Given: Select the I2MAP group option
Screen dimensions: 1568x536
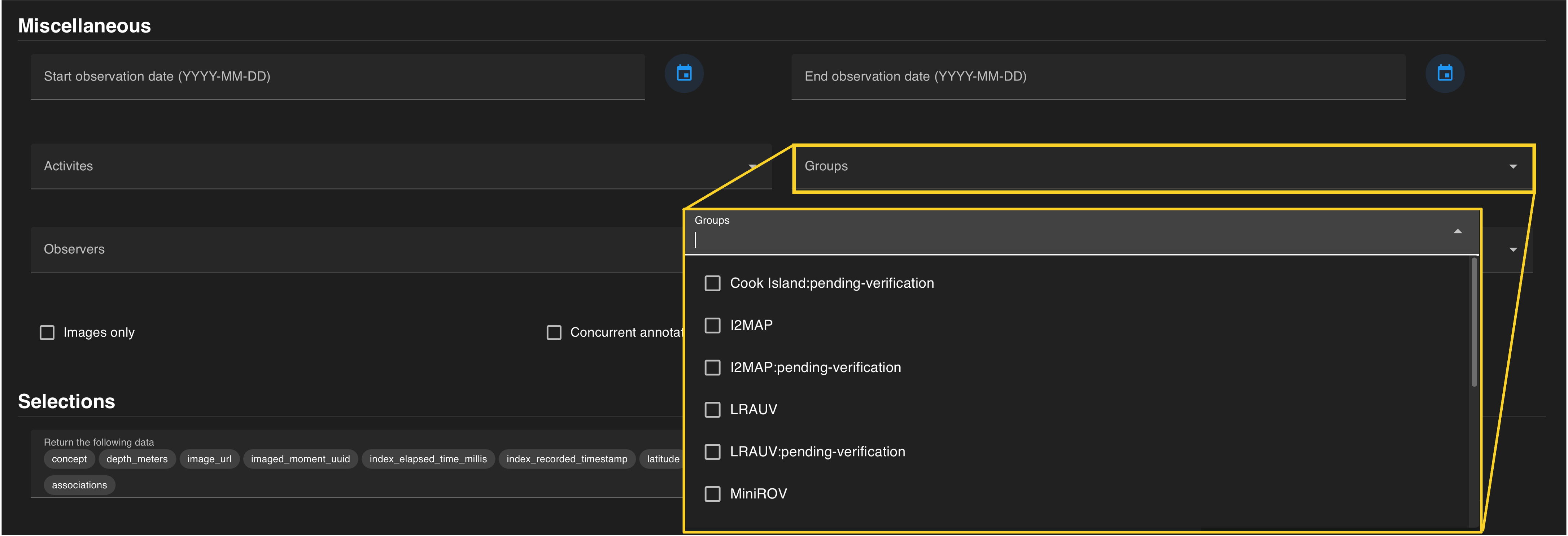Looking at the screenshot, I should pos(712,325).
